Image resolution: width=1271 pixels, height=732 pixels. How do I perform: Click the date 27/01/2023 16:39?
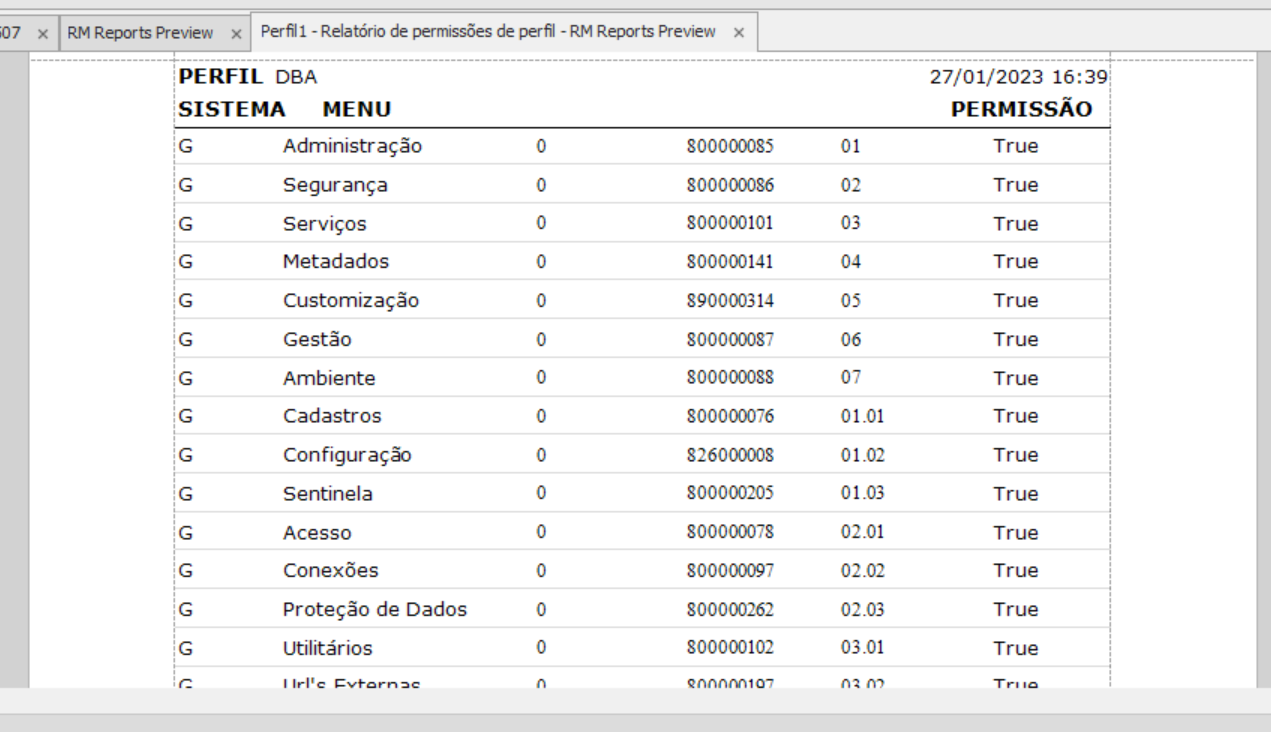1018,78
